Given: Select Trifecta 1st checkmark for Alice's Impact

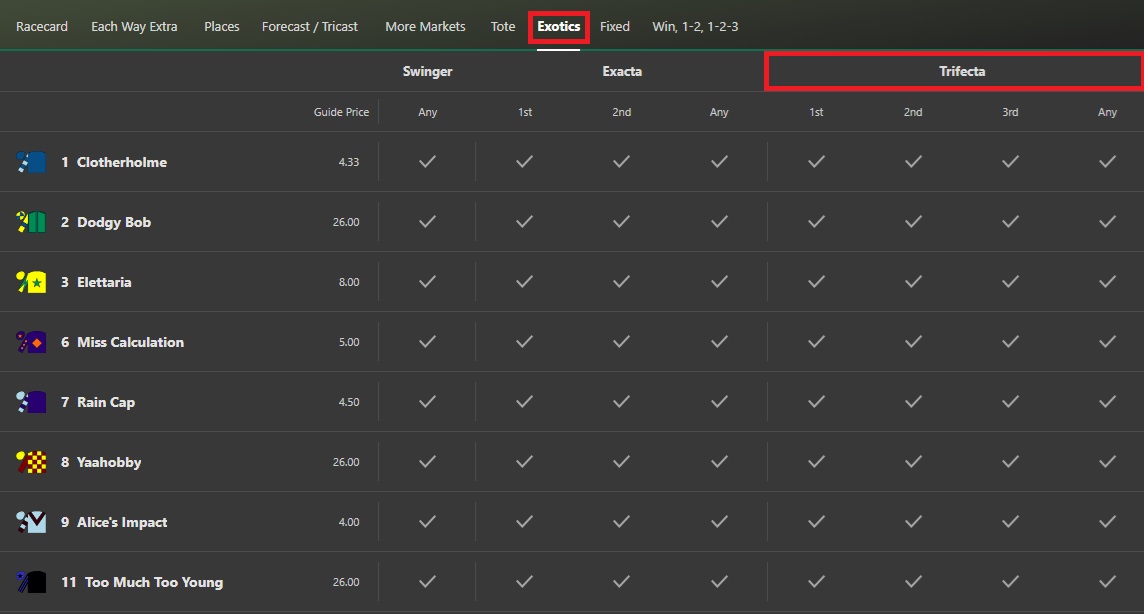Looking at the screenshot, I should [x=816, y=521].
